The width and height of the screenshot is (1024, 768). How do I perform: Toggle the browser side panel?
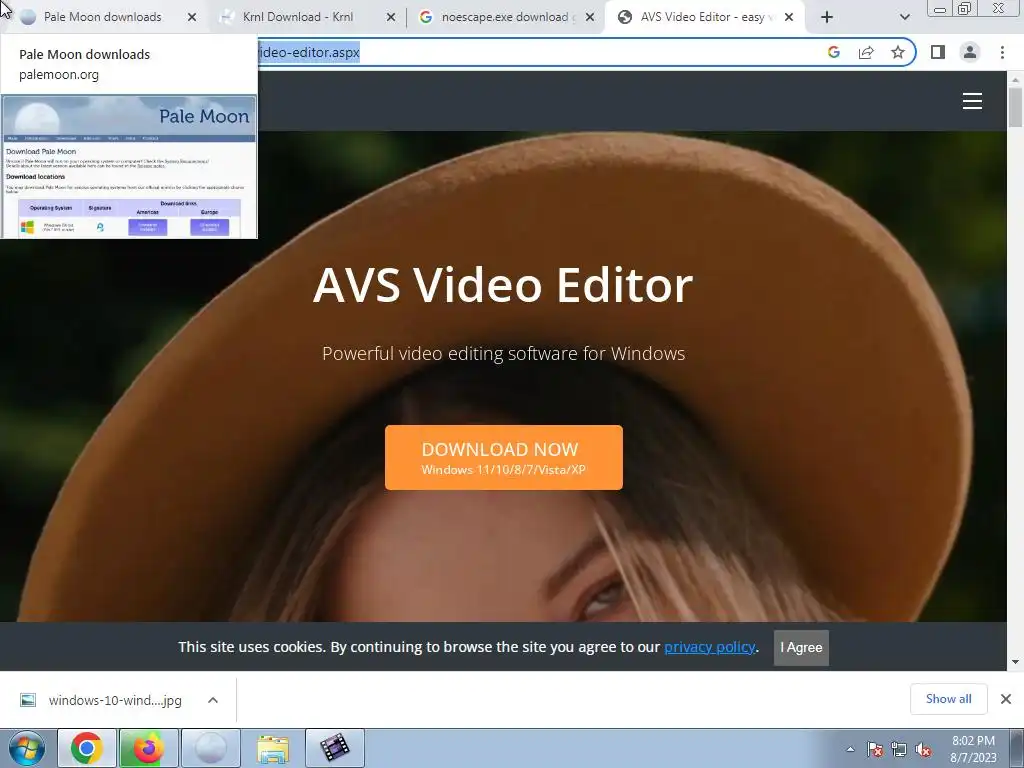coord(938,52)
